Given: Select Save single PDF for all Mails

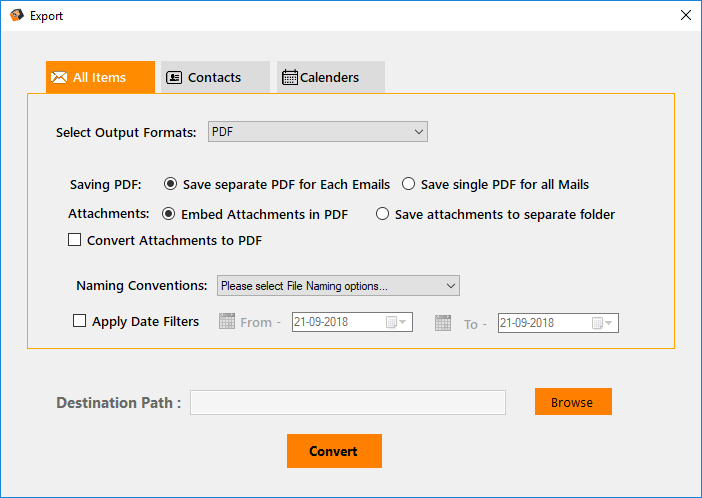Looking at the screenshot, I should click(408, 184).
